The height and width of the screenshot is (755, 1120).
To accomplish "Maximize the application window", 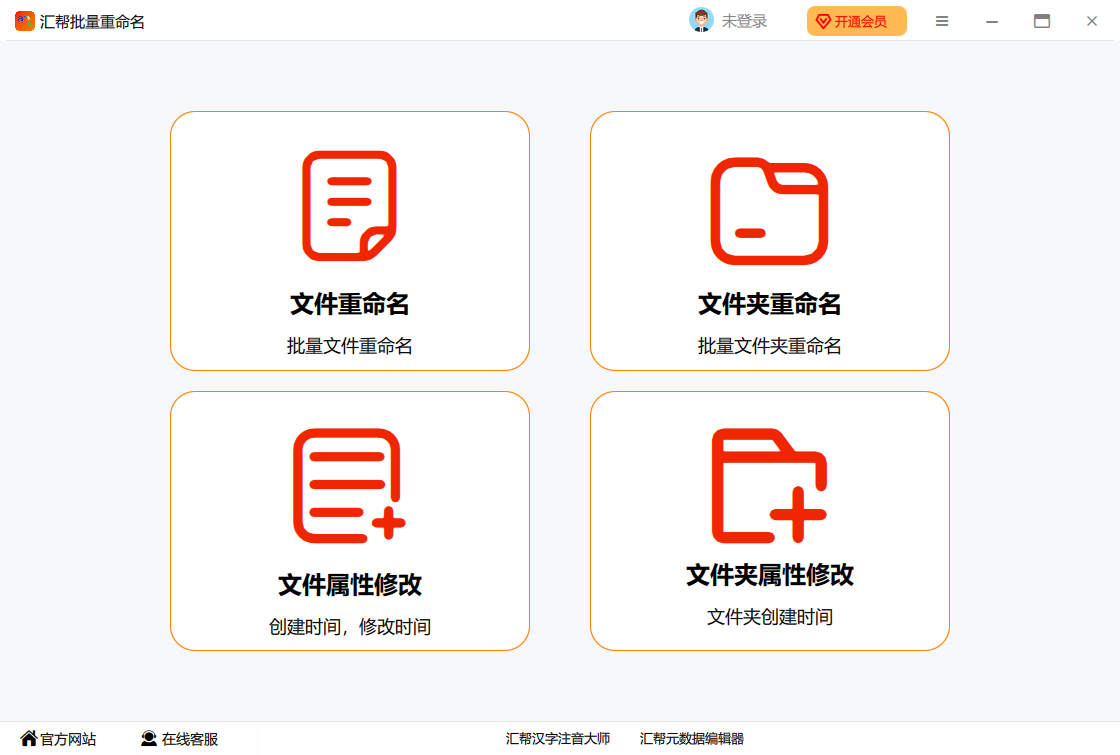I will [x=1042, y=21].
